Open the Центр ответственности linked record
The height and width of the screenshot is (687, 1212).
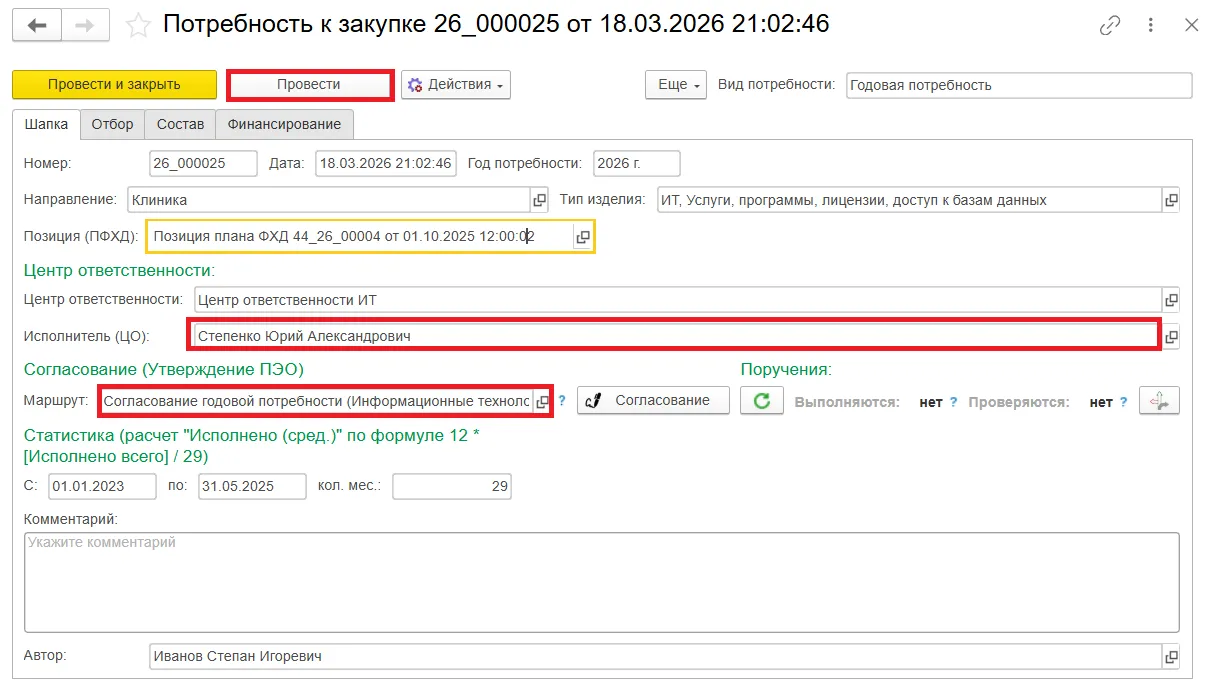[1171, 299]
